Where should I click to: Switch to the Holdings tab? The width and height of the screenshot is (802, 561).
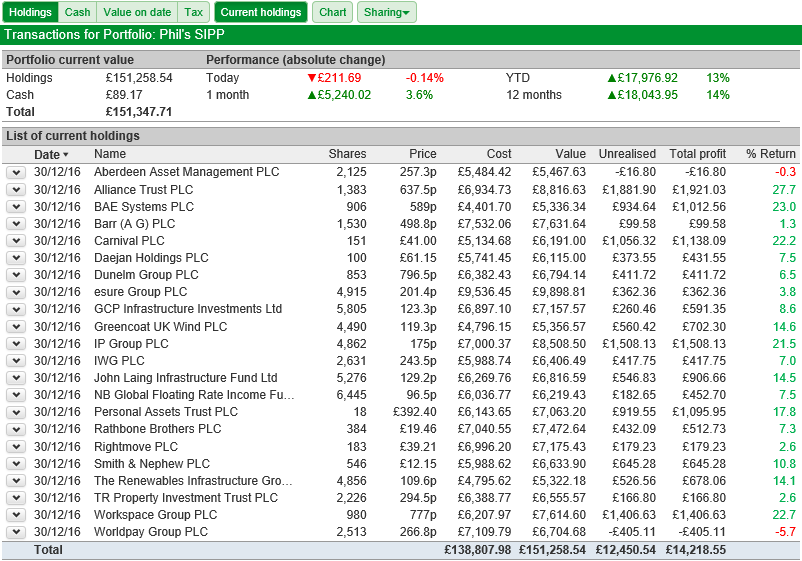pyautogui.click(x=30, y=12)
